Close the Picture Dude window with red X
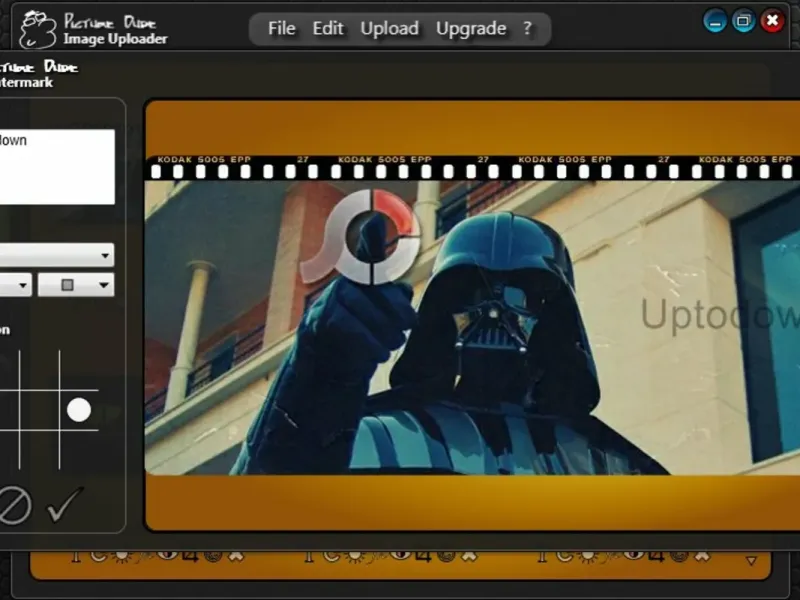The width and height of the screenshot is (800, 600). point(772,21)
